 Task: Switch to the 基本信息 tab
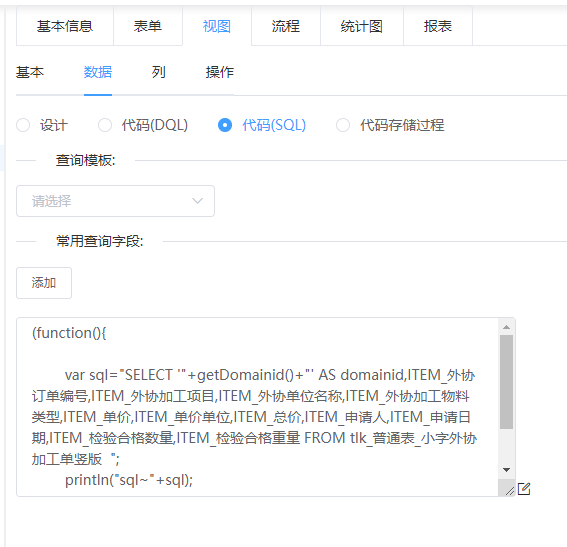(65, 26)
